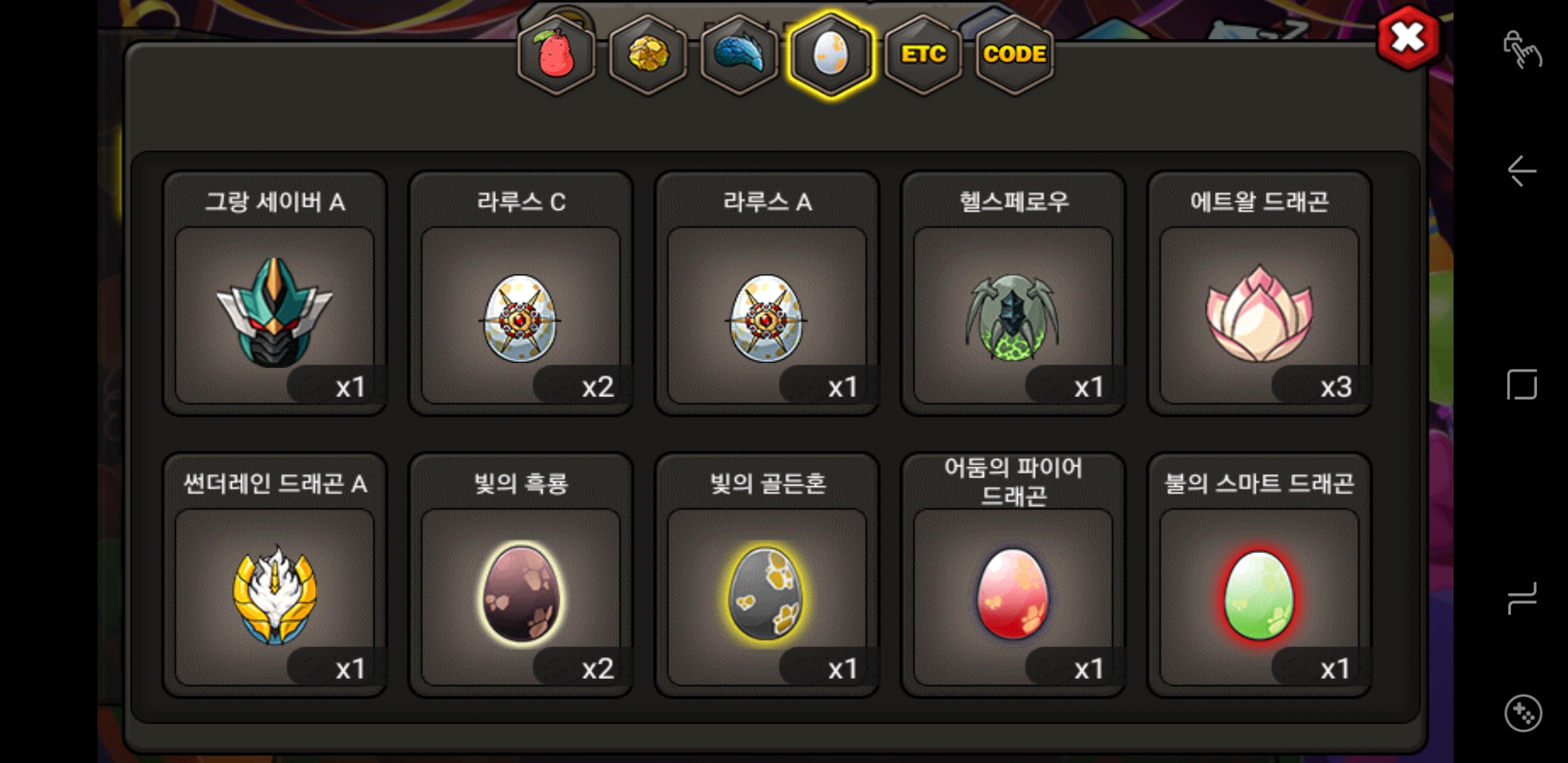Tap the Android back arrow button
The height and width of the screenshot is (763, 1568).
(x=1522, y=171)
